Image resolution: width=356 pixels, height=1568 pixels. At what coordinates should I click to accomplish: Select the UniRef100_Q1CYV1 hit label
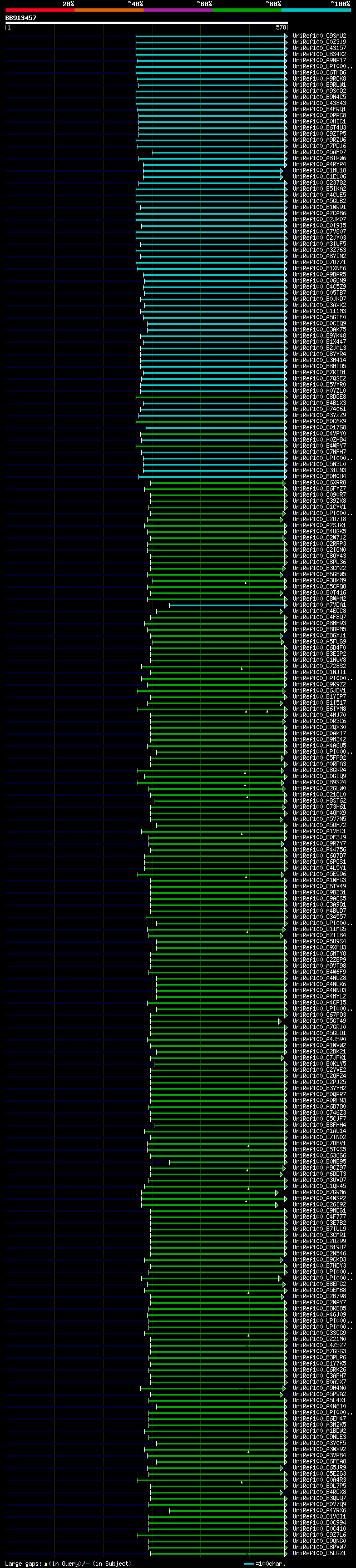tap(319, 506)
